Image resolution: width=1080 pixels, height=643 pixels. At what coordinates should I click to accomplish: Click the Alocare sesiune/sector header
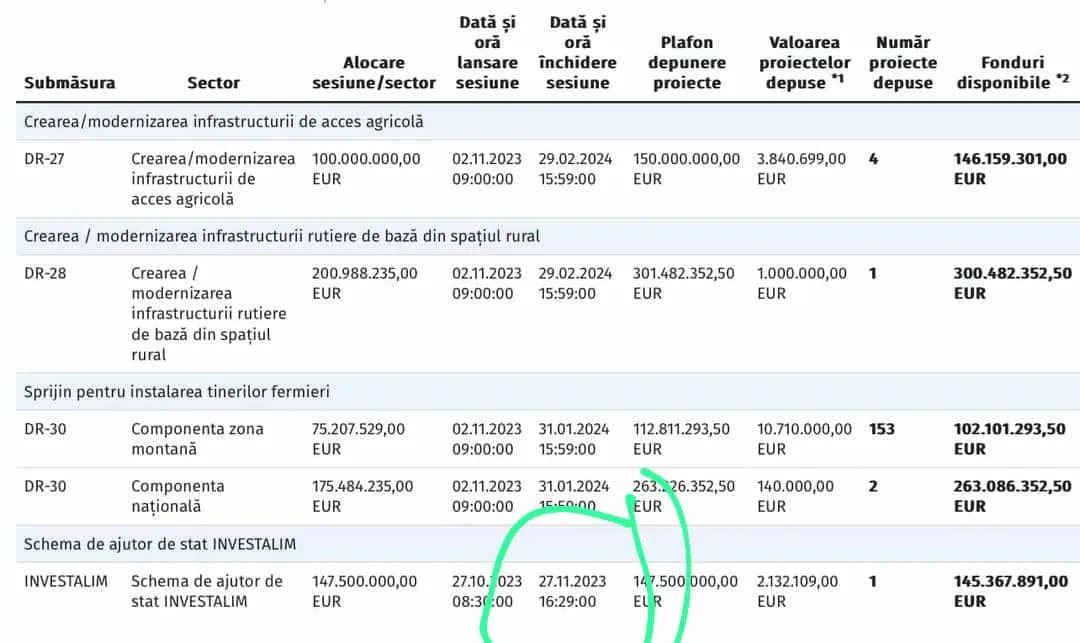coord(374,73)
